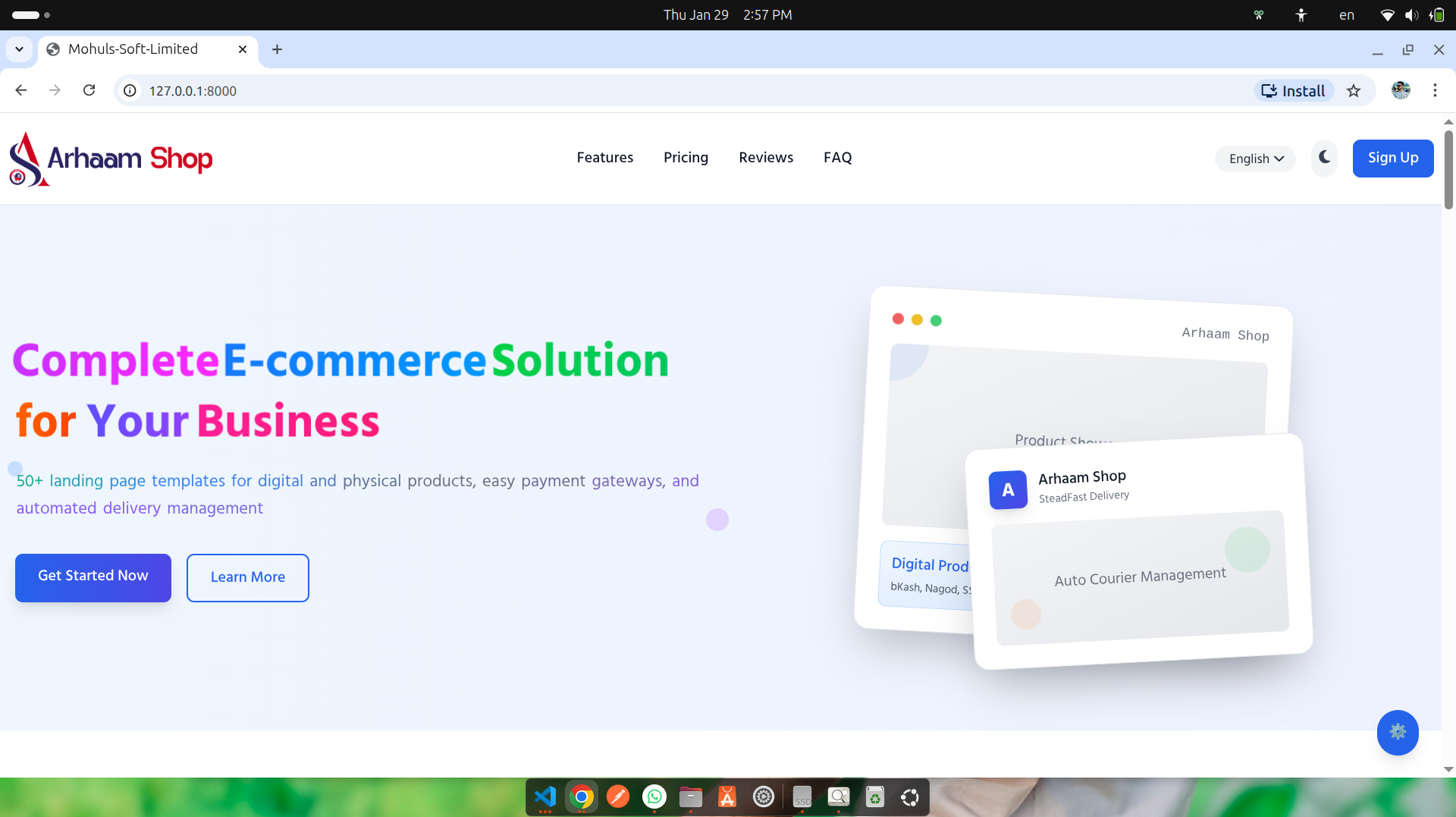This screenshot has width=1456, height=817.
Task: Open the App Center in the dock
Action: point(727,797)
